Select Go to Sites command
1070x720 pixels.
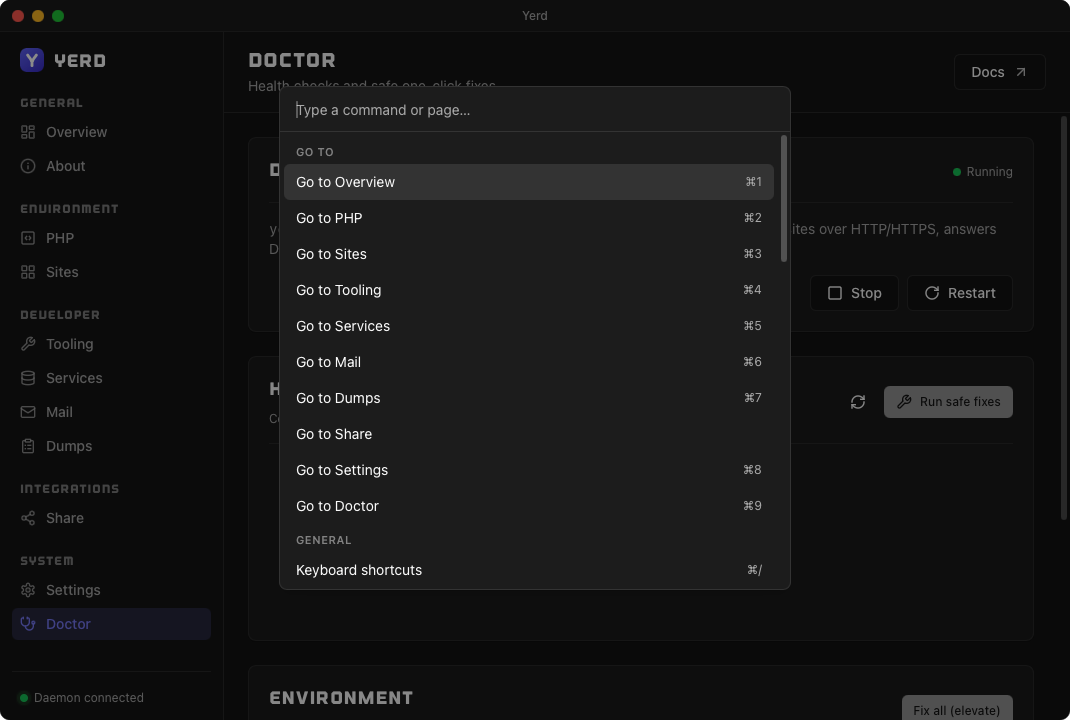click(x=529, y=255)
